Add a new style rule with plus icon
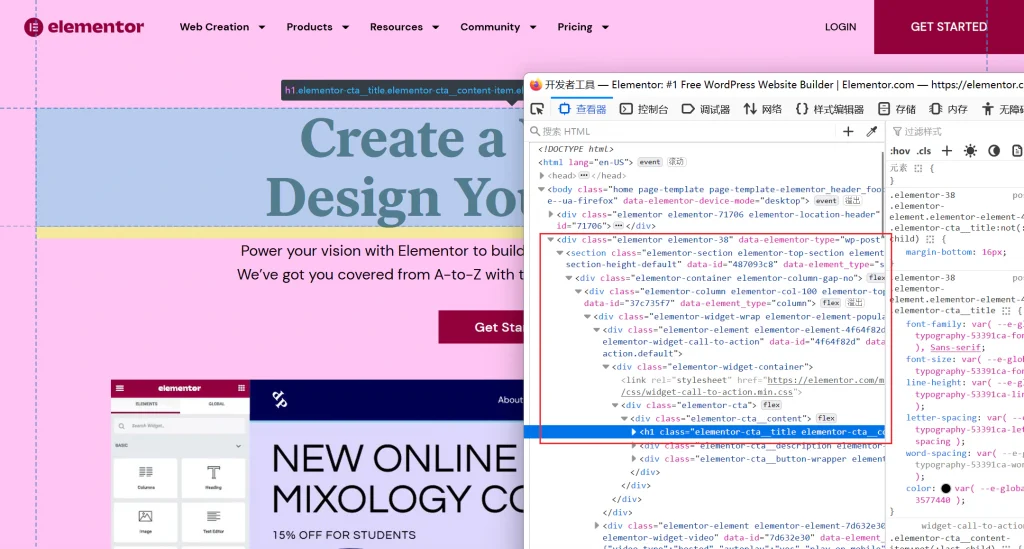This screenshot has height=549, width=1024. coord(946,151)
